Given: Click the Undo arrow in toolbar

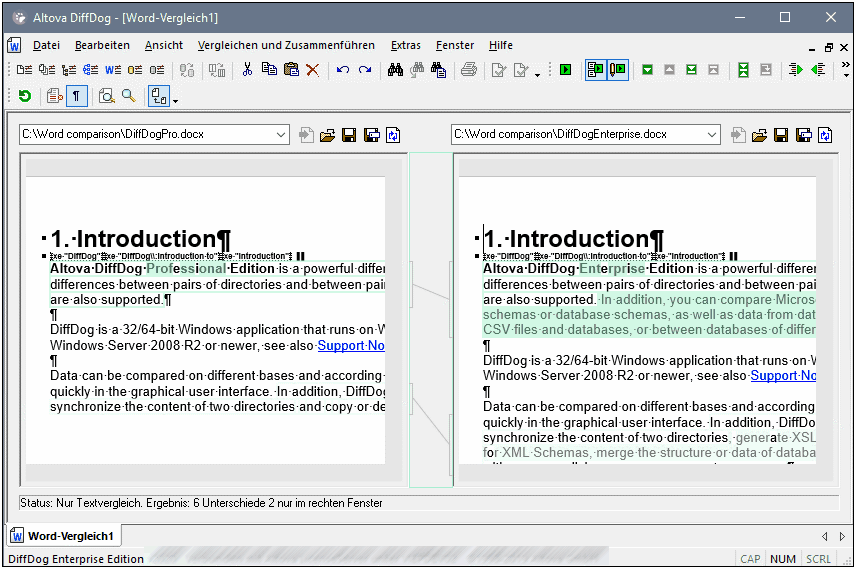Looking at the screenshot, I should [342, 70].
